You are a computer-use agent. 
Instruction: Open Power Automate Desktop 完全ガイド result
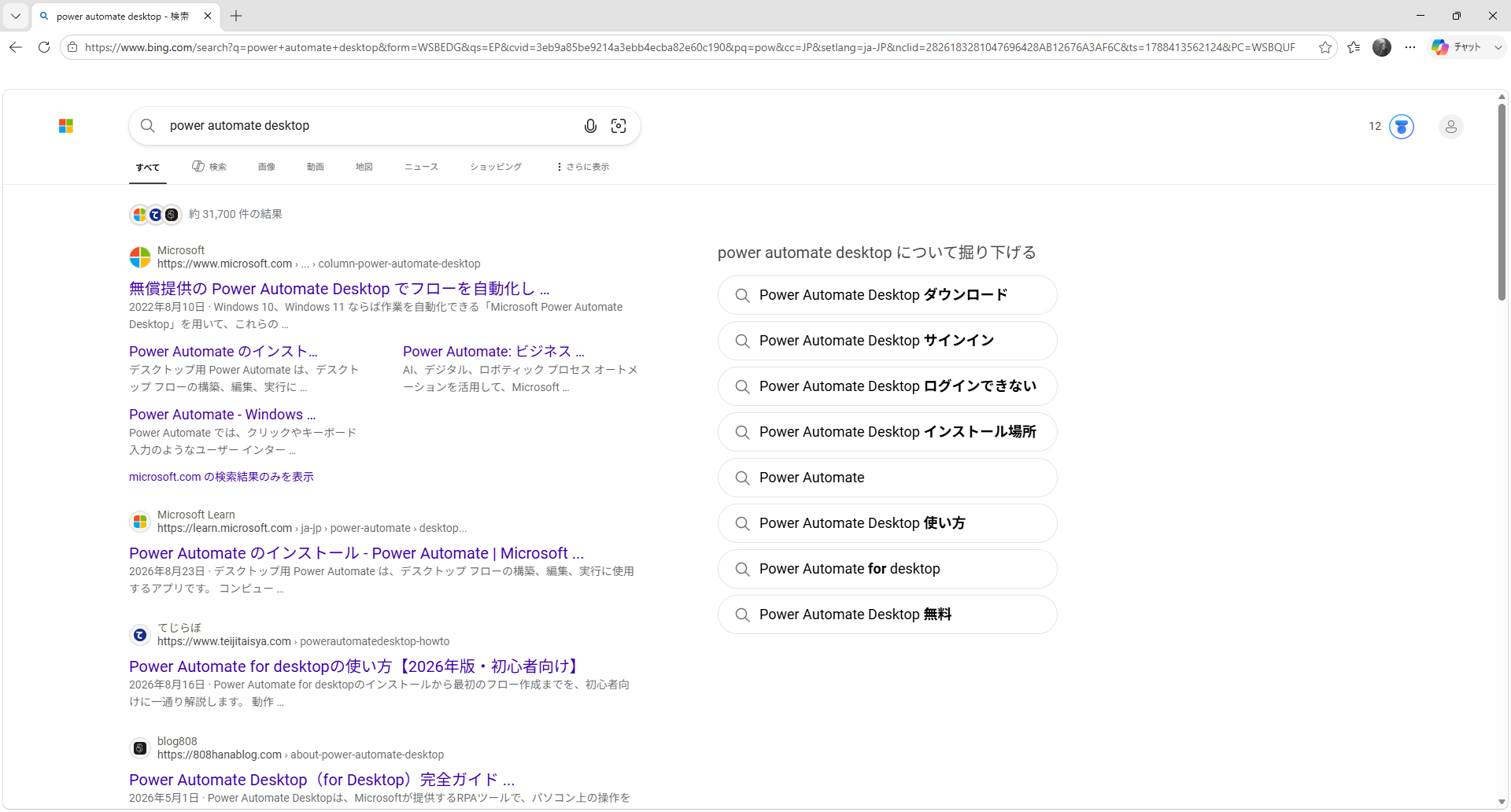(x=322, y=780)
